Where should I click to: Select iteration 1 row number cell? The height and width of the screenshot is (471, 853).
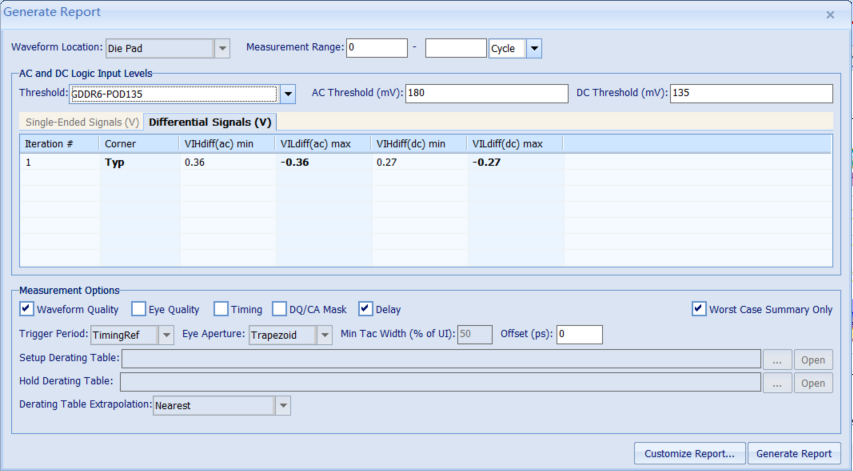pyautogui.click(x=60, y=162)
